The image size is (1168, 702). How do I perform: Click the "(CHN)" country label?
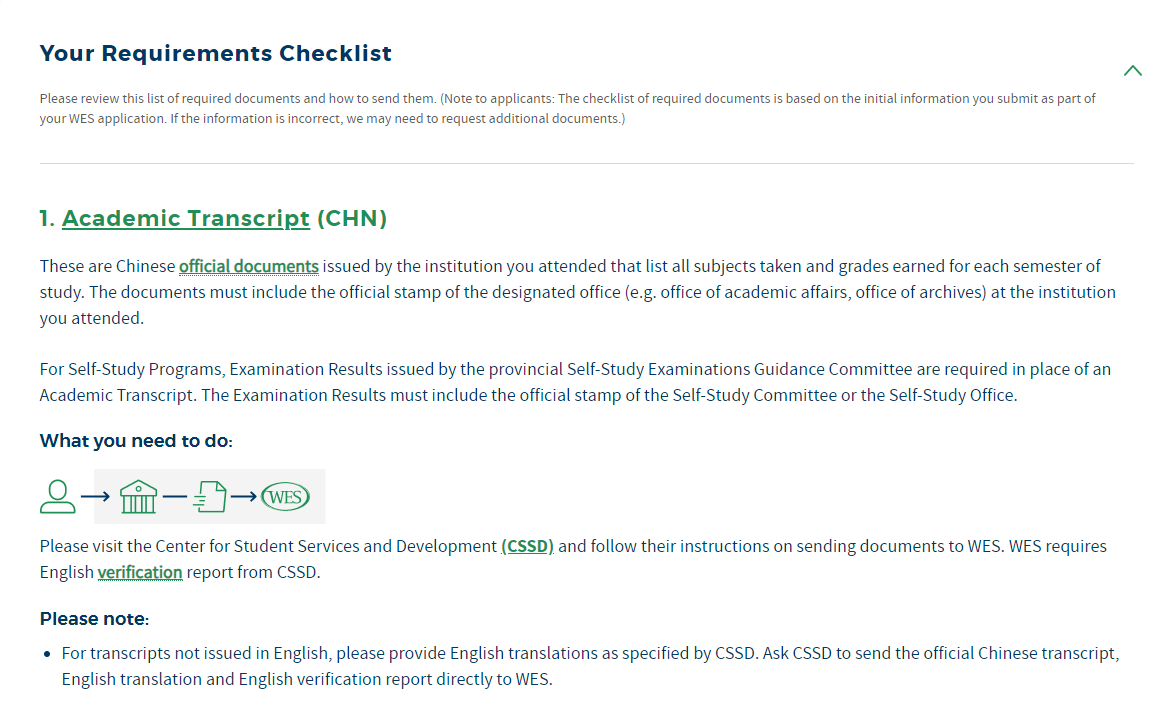pyautogui.click(x=351, y=218)
